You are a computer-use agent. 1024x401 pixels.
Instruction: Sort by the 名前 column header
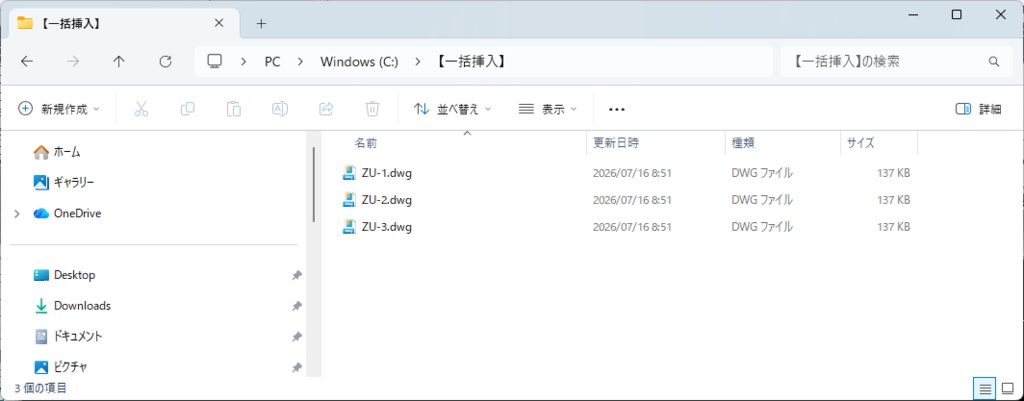(366, 142)
